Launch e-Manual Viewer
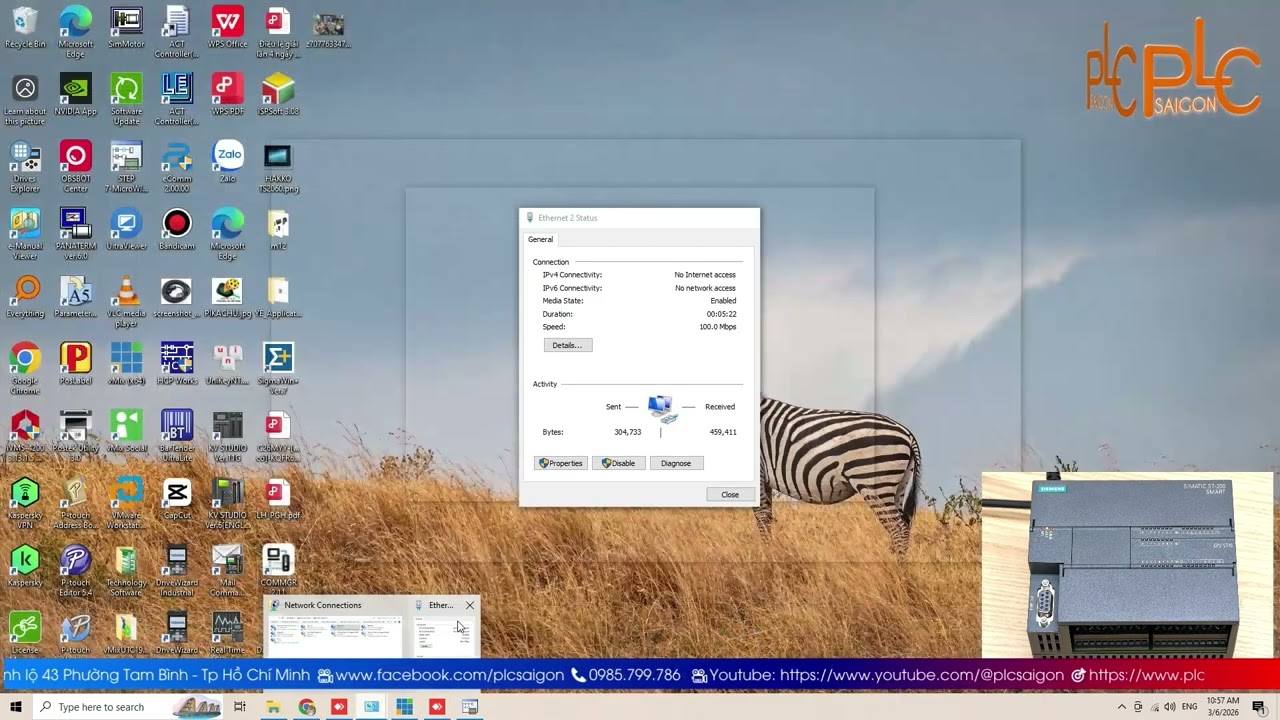This screenshot has height=720, width=1280. (x=25, y=235)
